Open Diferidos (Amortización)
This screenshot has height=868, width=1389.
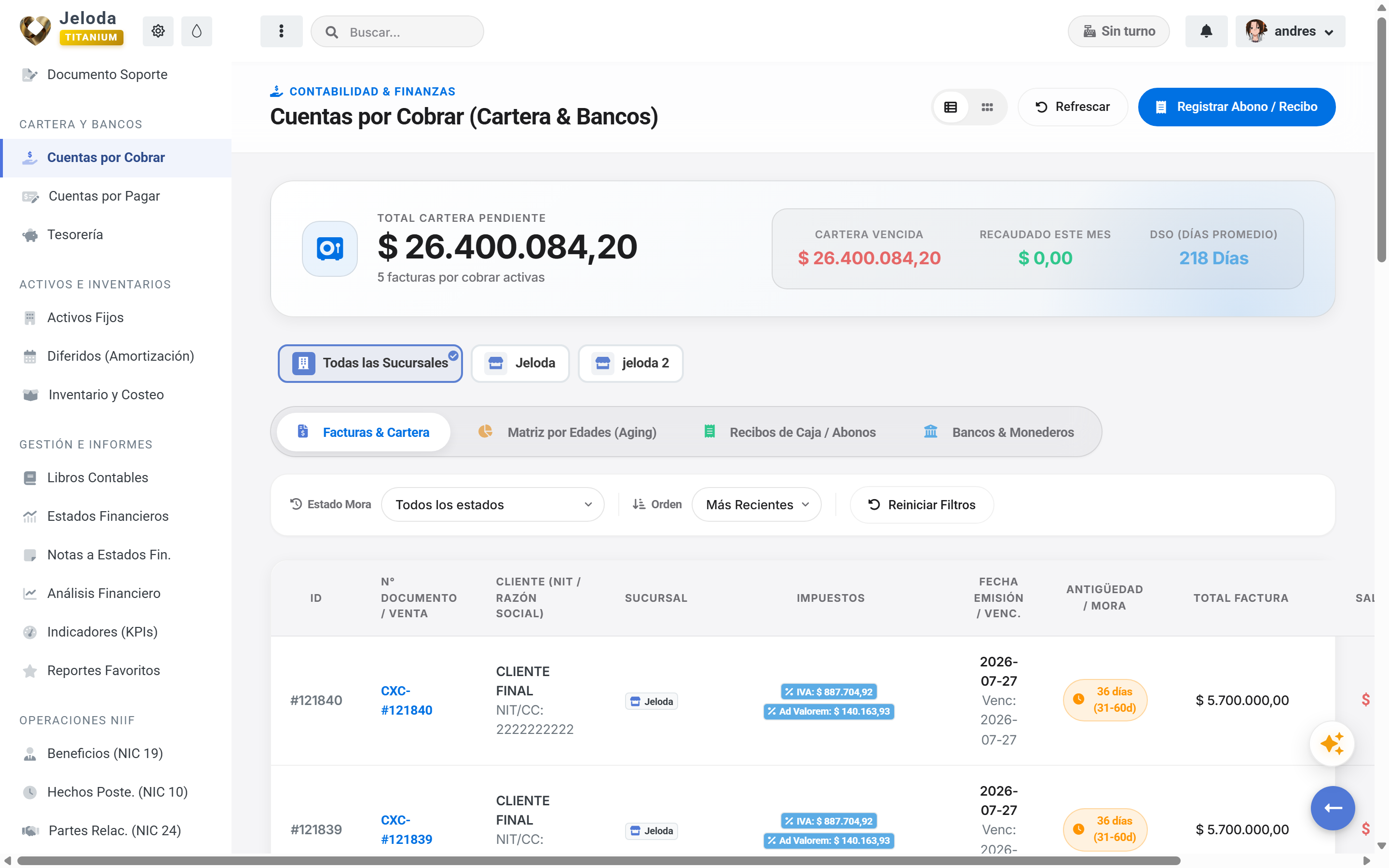point(116,356)
